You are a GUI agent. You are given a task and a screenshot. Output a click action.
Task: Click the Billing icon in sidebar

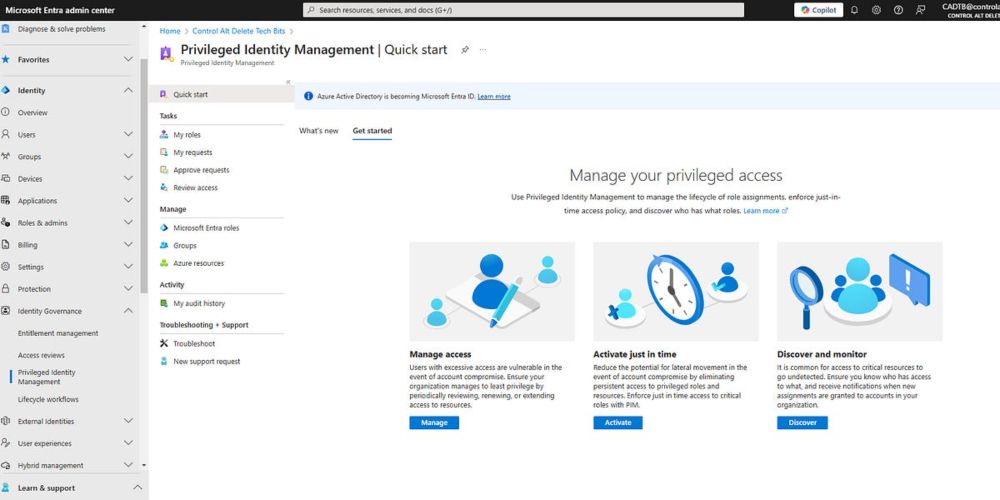6,245
